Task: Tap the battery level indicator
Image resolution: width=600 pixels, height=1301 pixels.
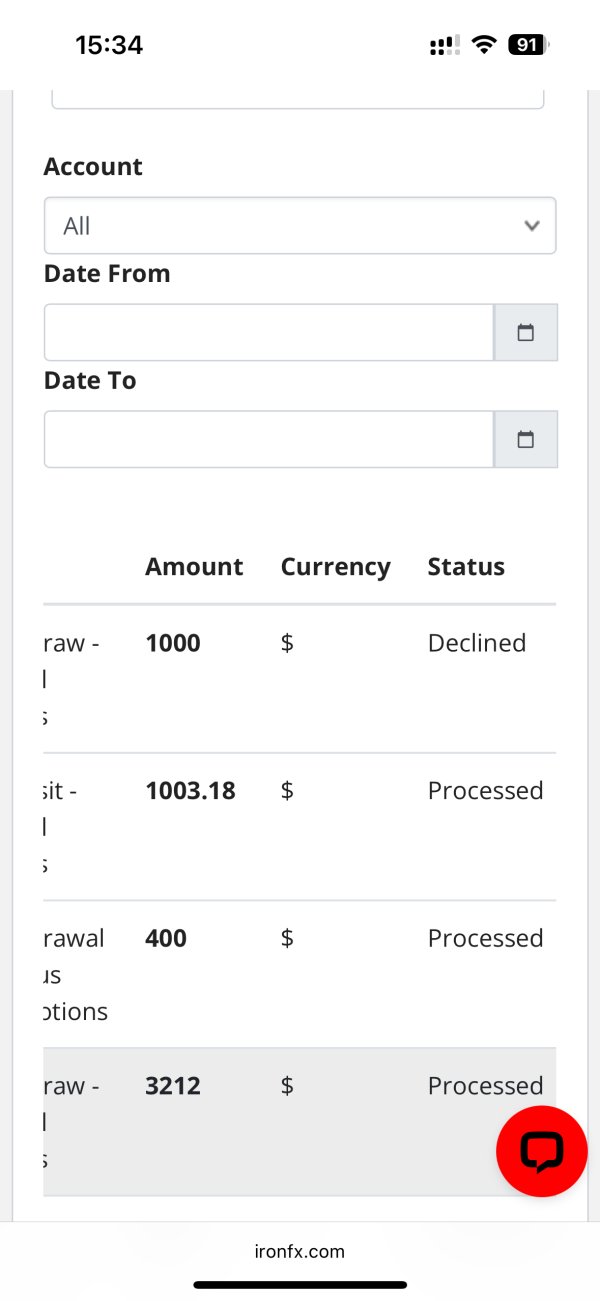Action: tap(527, 45)
